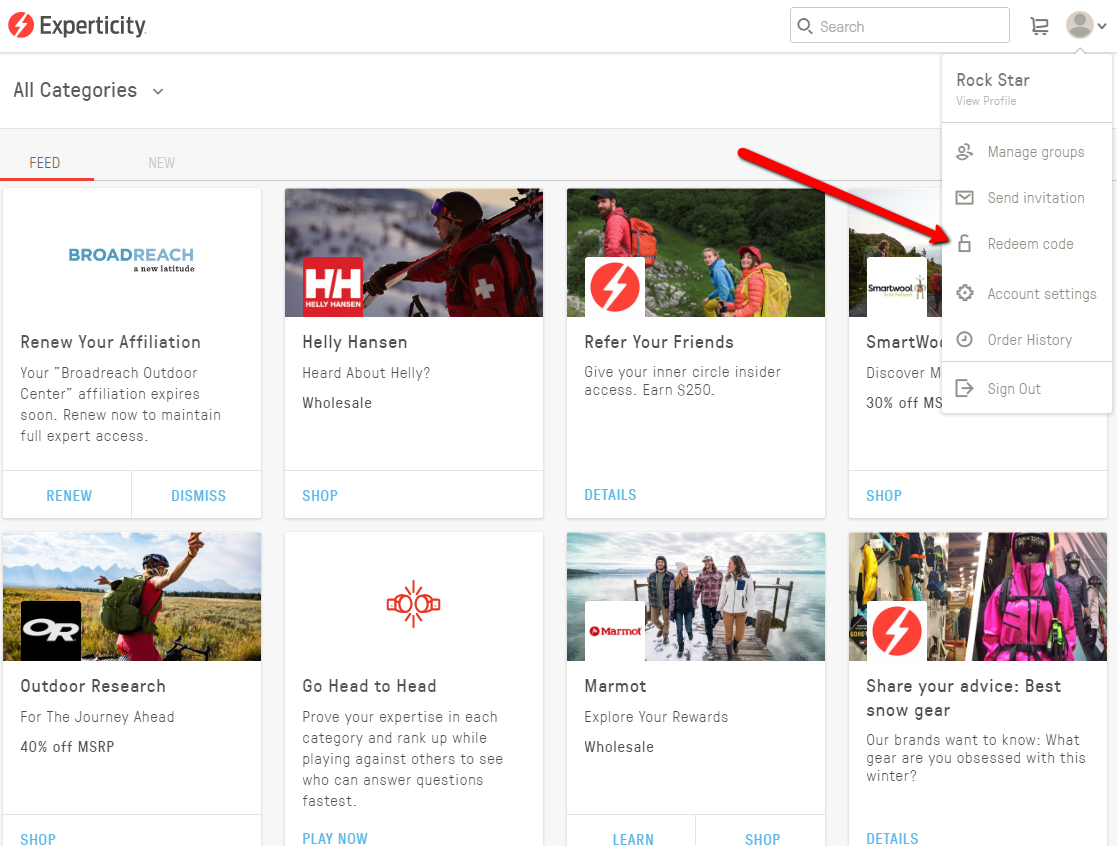Switch to the NEW tab
Viewport: 1117px width, 846px height.
[161, 163]
